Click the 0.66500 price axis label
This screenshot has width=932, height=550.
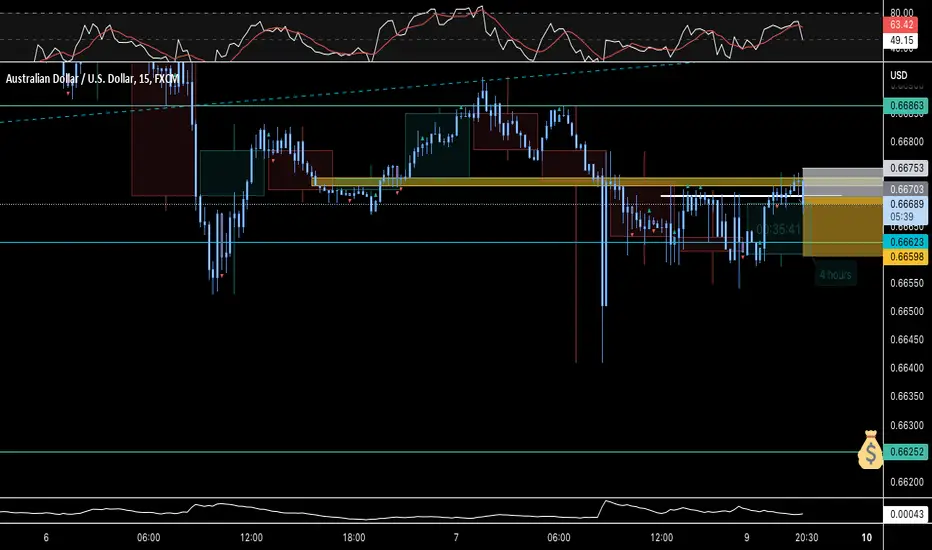(907, 312)
